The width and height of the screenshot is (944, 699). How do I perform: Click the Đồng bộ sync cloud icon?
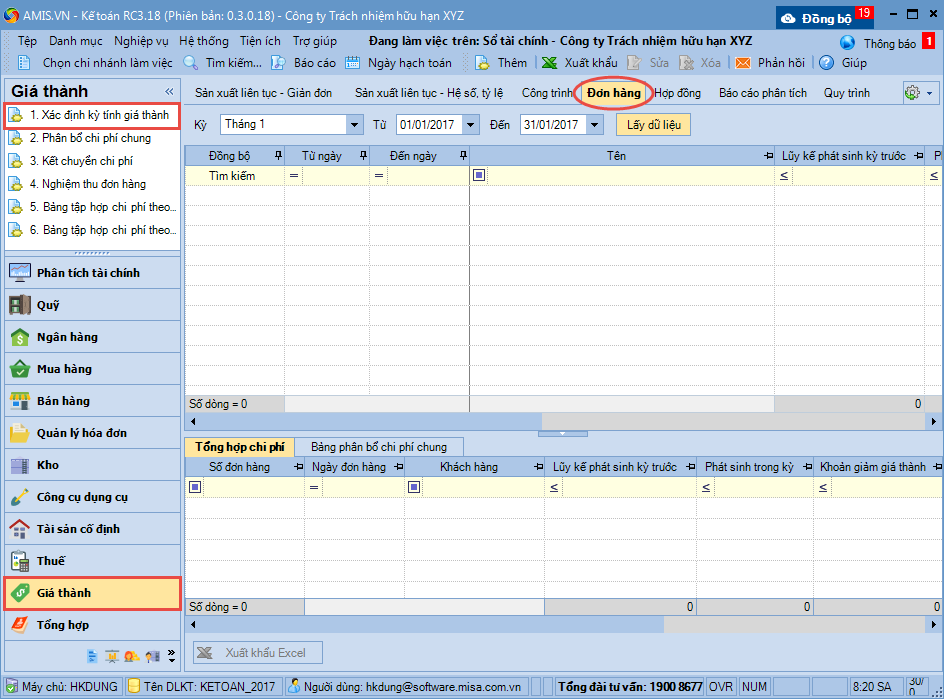pyautogui.click(x=788, y=18)
